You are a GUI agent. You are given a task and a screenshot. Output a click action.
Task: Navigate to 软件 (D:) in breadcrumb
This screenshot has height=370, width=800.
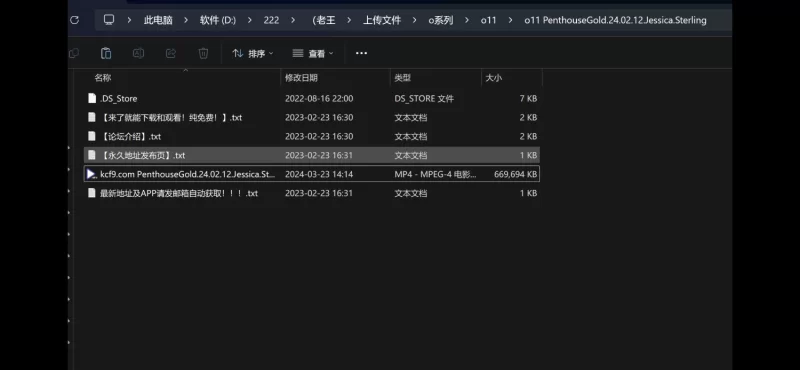(218, 20)
